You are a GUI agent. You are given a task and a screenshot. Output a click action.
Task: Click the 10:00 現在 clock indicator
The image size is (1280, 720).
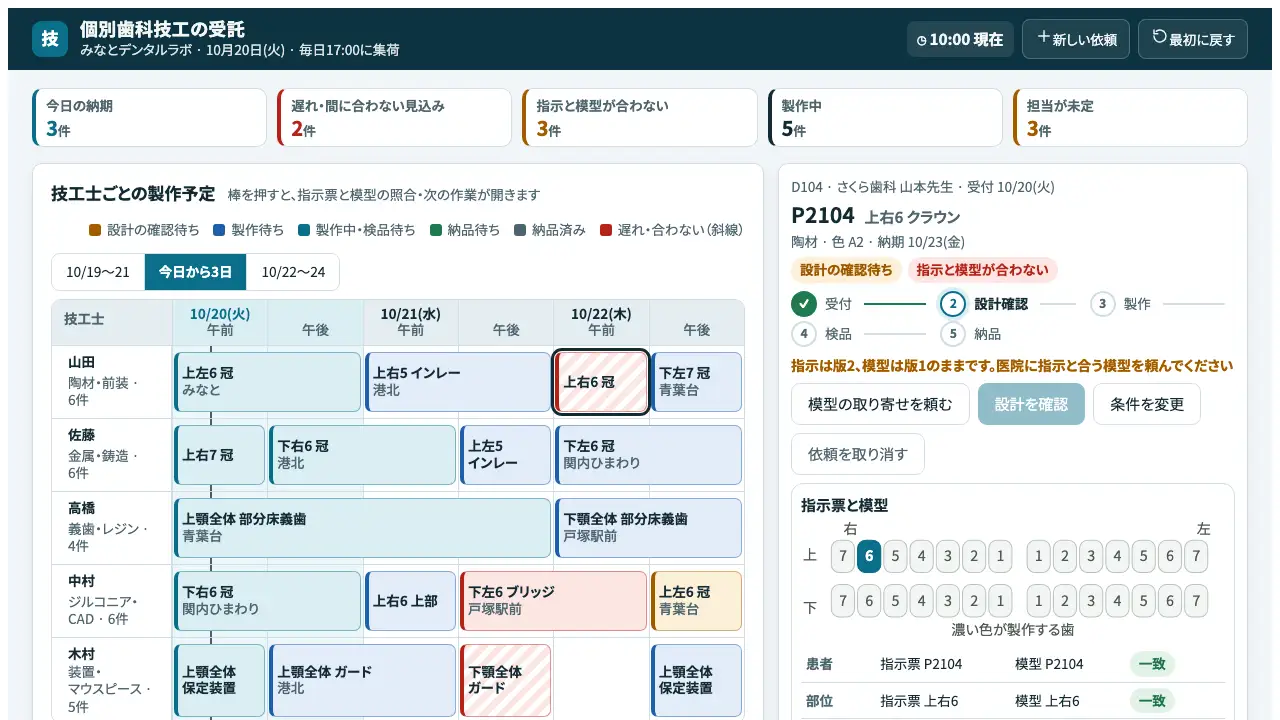[x=960, y=39]
